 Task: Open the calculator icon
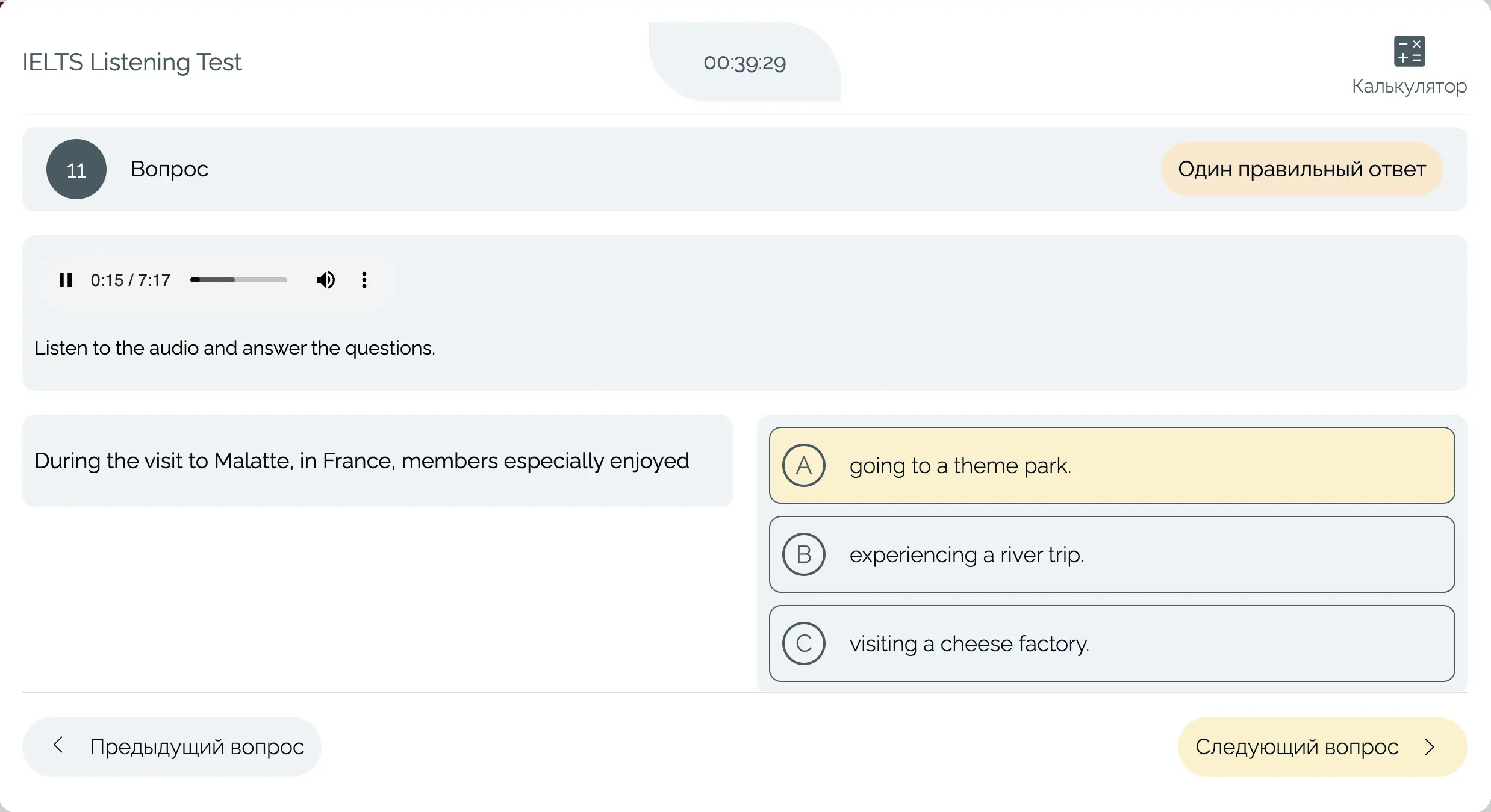[1409, 51]
